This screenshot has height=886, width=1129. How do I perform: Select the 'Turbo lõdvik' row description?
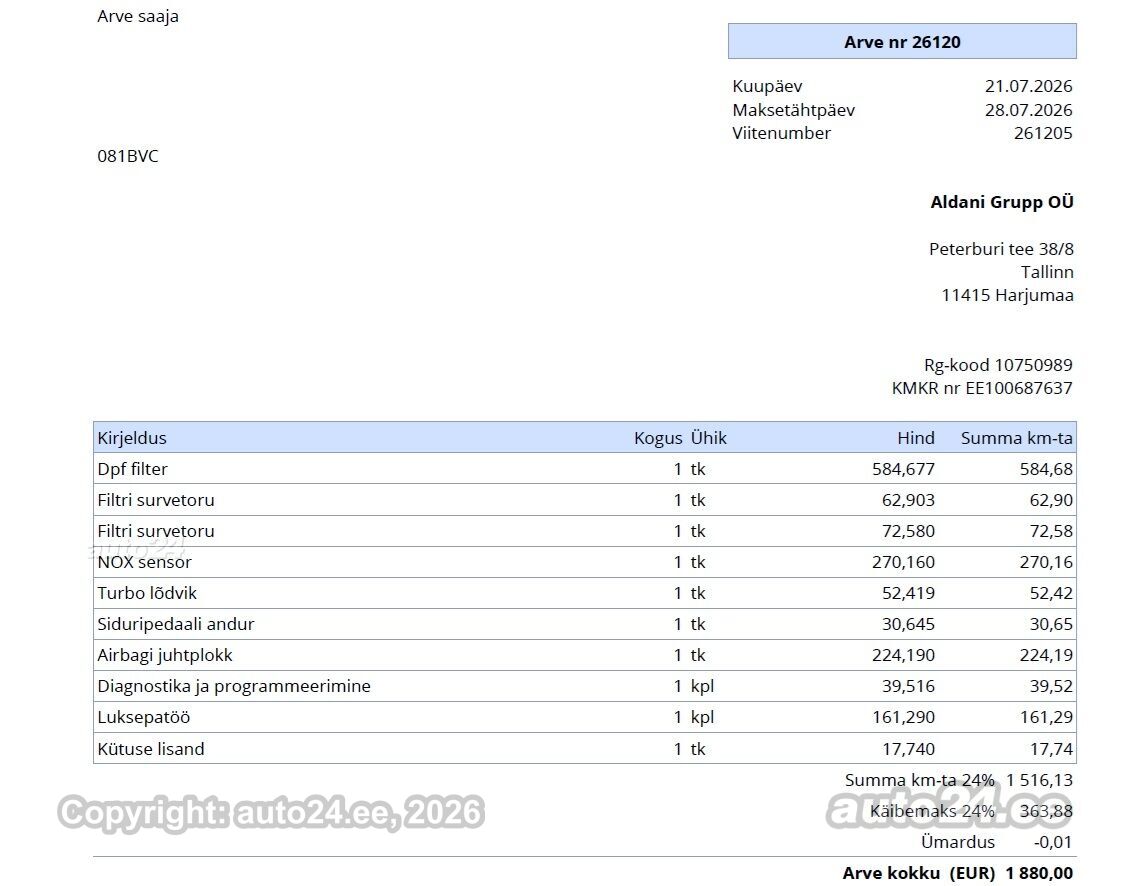click(147, 593)
